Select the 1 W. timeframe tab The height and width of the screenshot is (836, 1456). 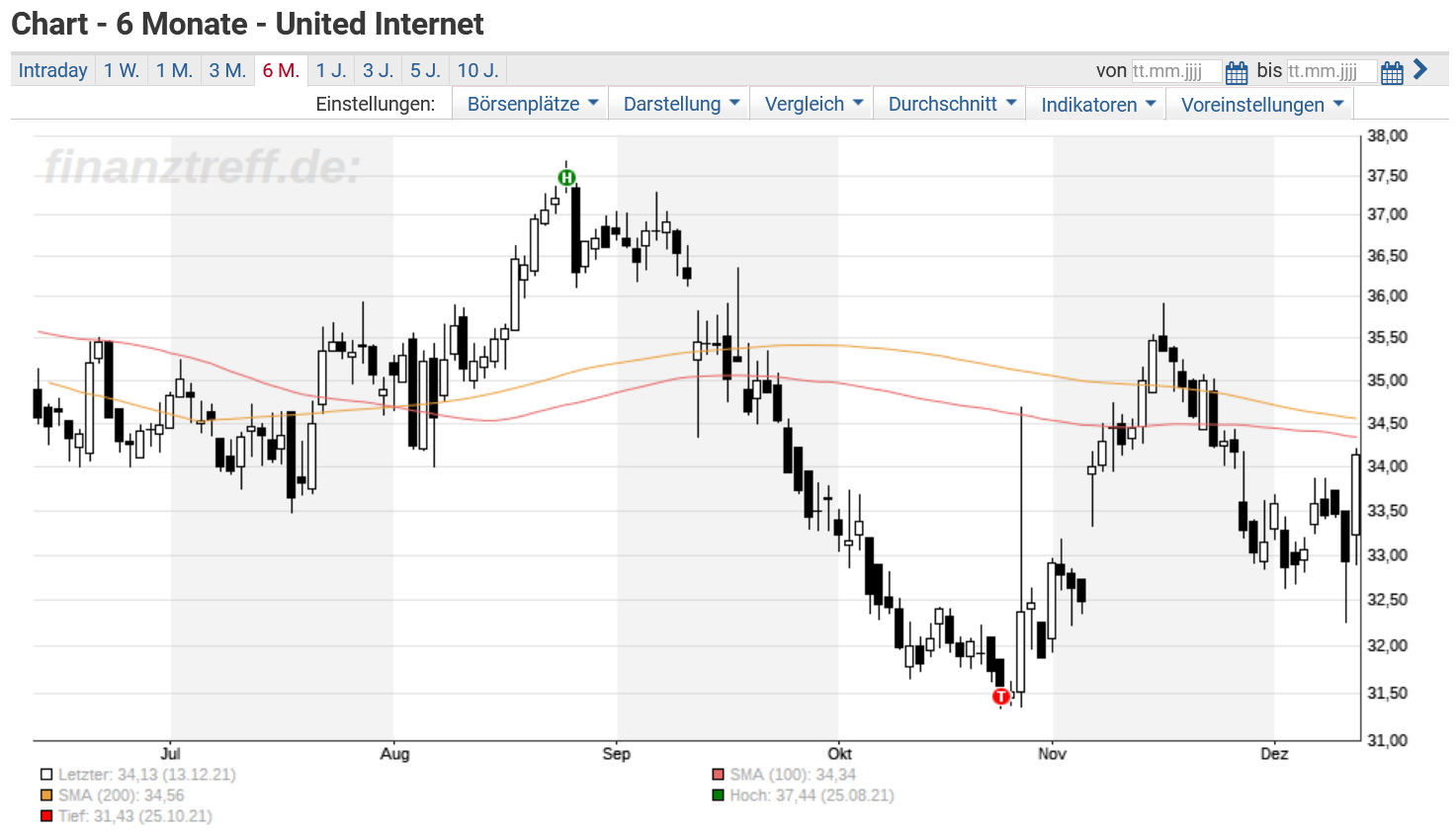tap(122, 70)
